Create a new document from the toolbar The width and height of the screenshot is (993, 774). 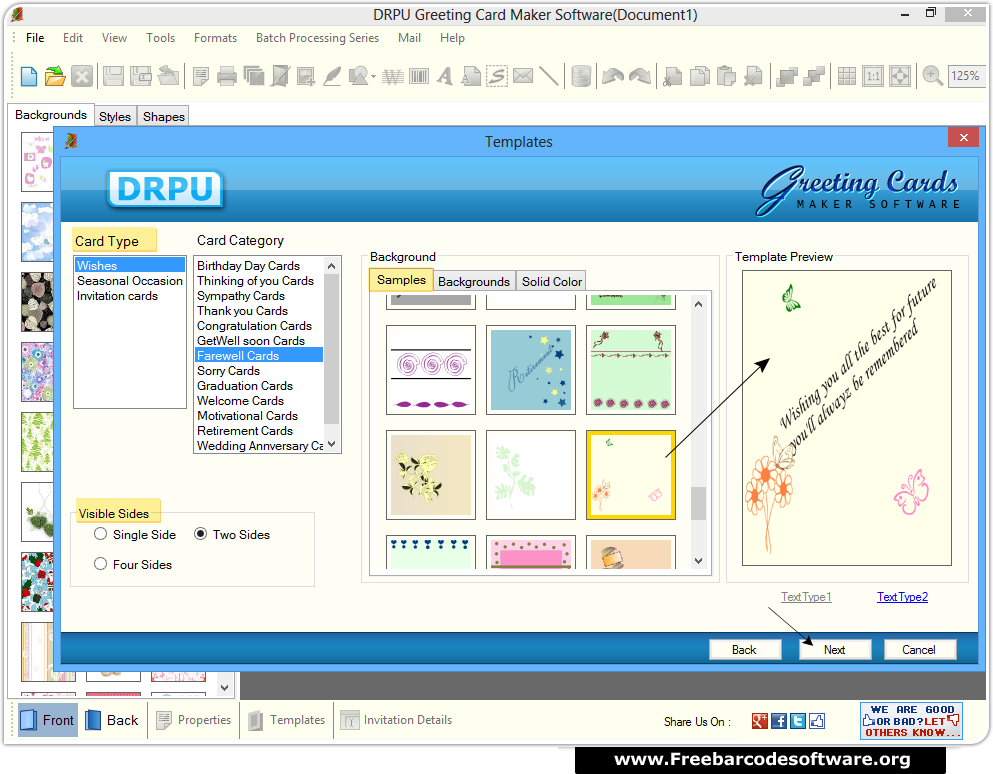(x=29, y=77)
